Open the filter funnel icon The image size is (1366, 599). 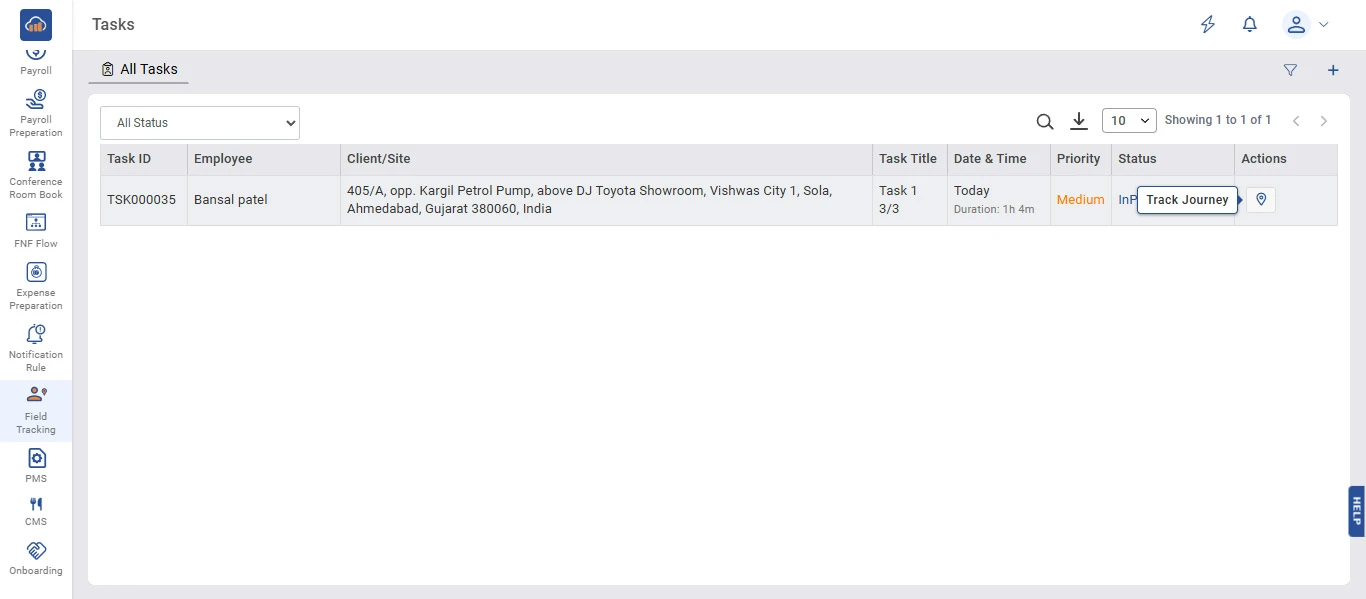click(1290, 70)
